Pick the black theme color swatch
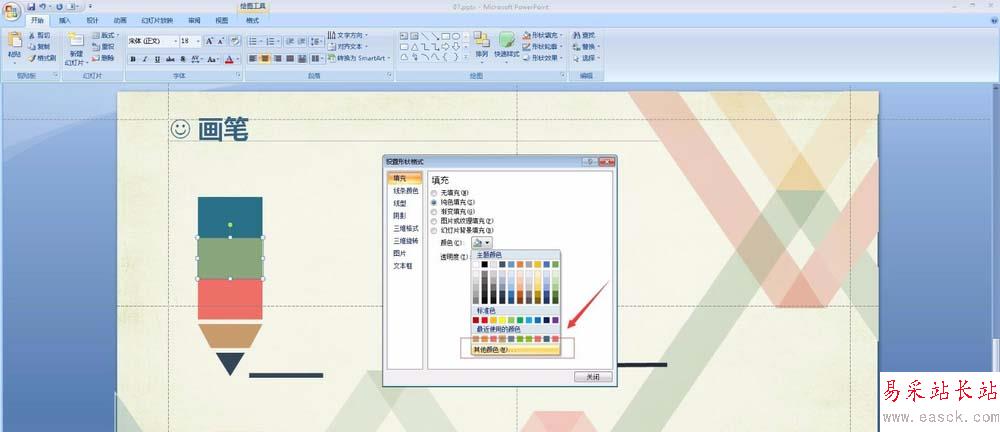The image size is (1000, 432). (x=485, y=264)
